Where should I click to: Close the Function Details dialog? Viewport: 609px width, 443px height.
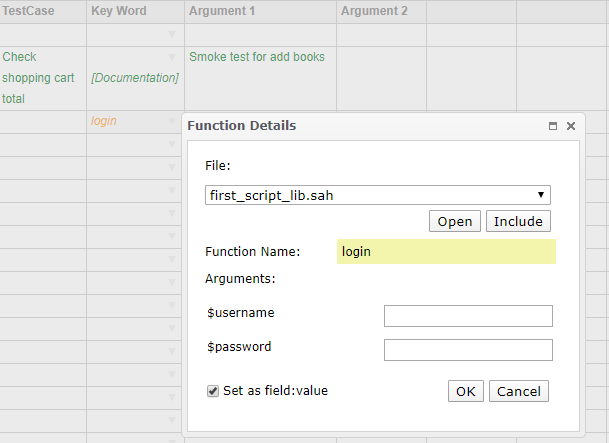click(571, 127)
